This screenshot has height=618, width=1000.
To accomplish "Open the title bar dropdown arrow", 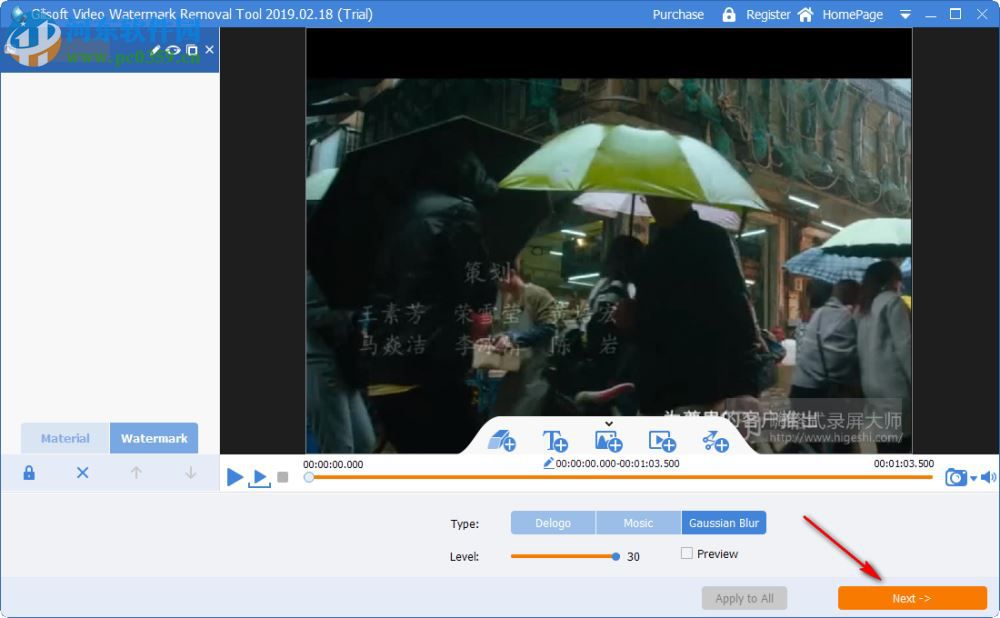I will tap(905, 14).
